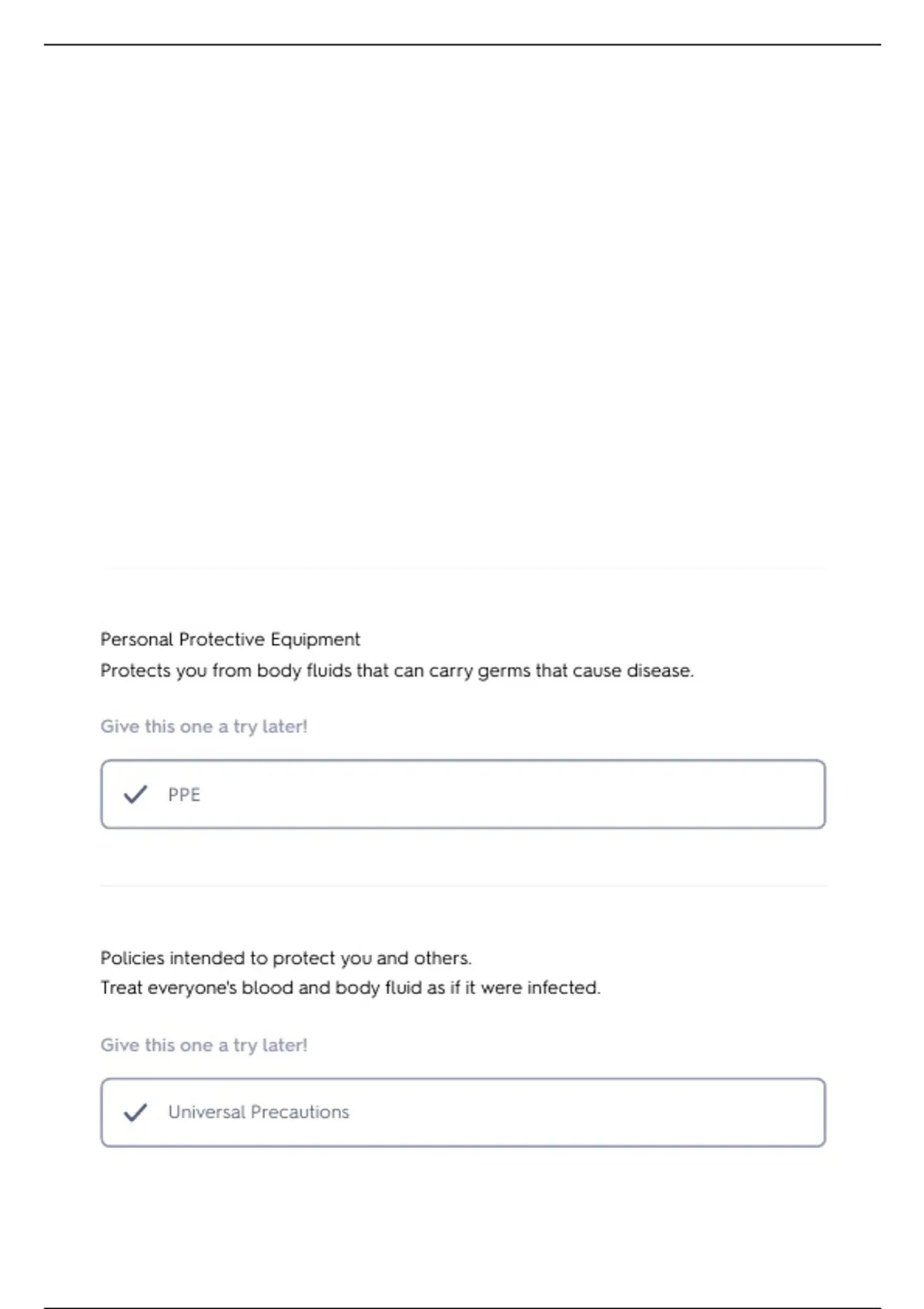Click 'Give this one a try later!' above Universal Precautions
This screenshot has height=1309, width=924.
click(204, 1045)
